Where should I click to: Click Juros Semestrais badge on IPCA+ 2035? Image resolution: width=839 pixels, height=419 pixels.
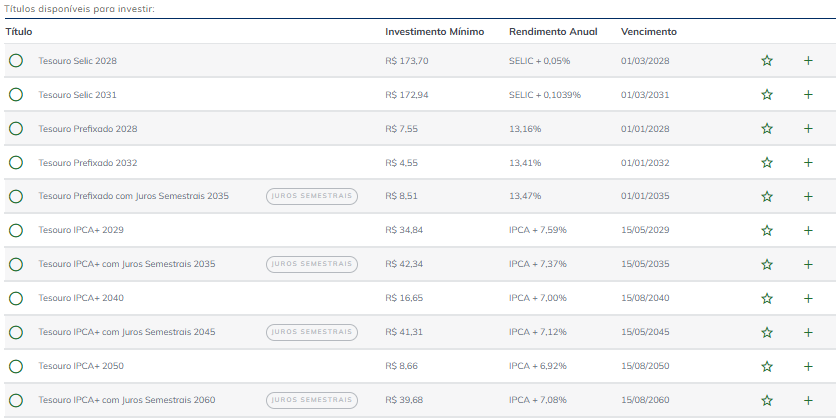[x=312, y=264]
